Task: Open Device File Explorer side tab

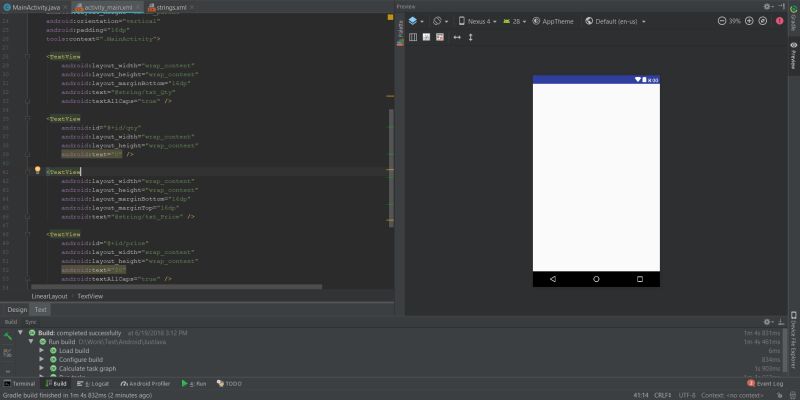Action: click(793, 340)
